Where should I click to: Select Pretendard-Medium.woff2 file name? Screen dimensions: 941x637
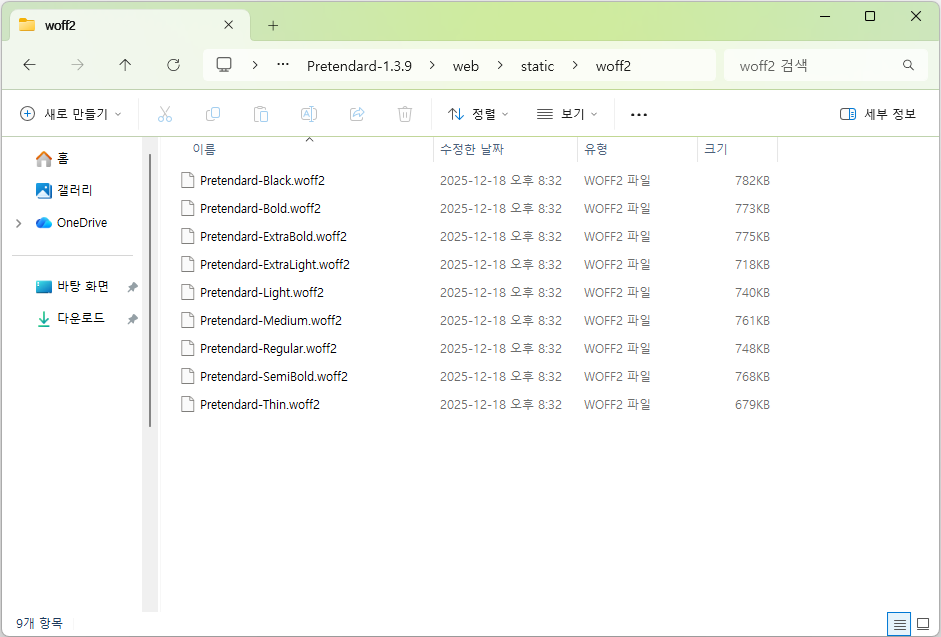pyautogui.click(x=271, y=321)
